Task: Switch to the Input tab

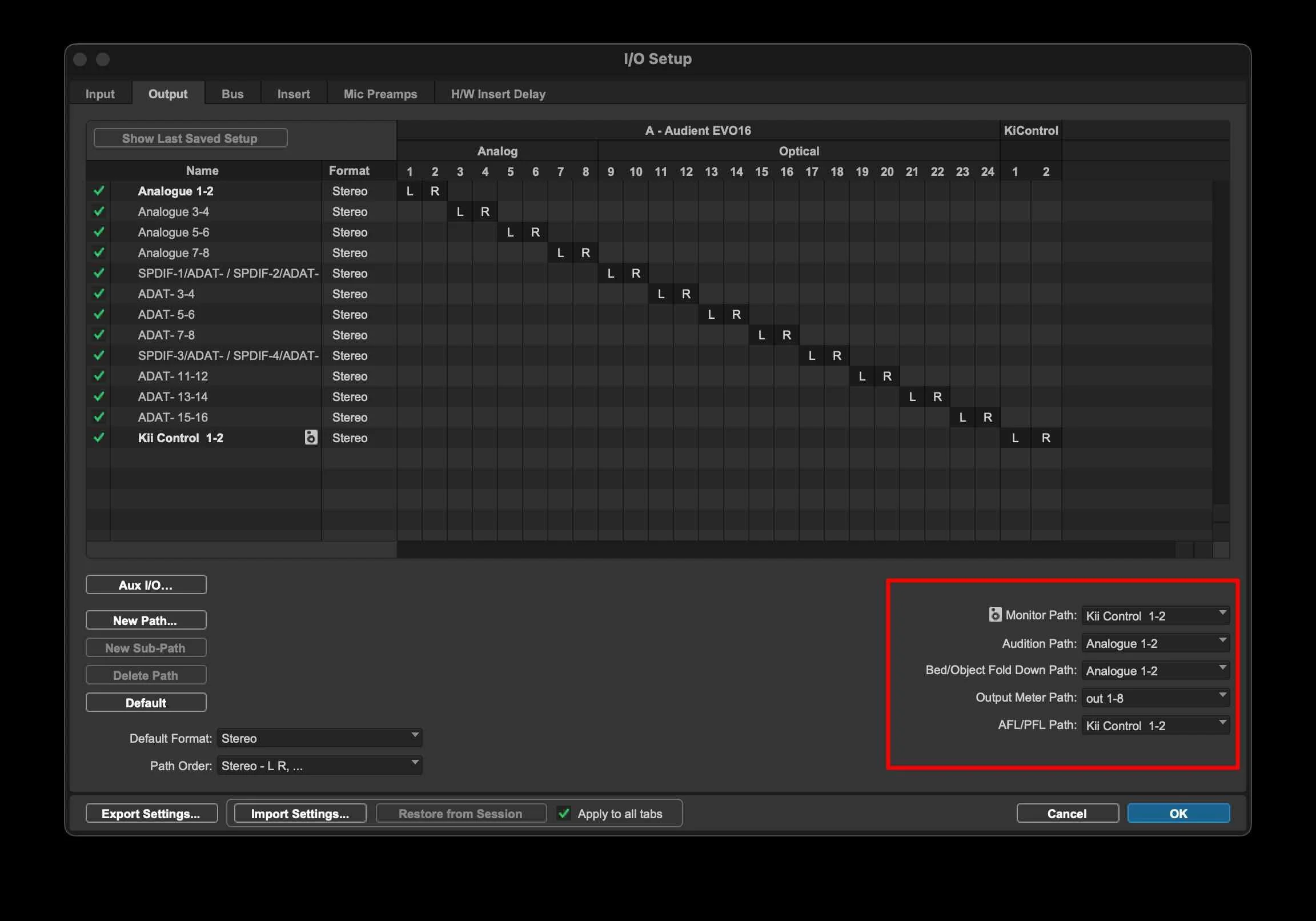Action: (x=100, y=93)
